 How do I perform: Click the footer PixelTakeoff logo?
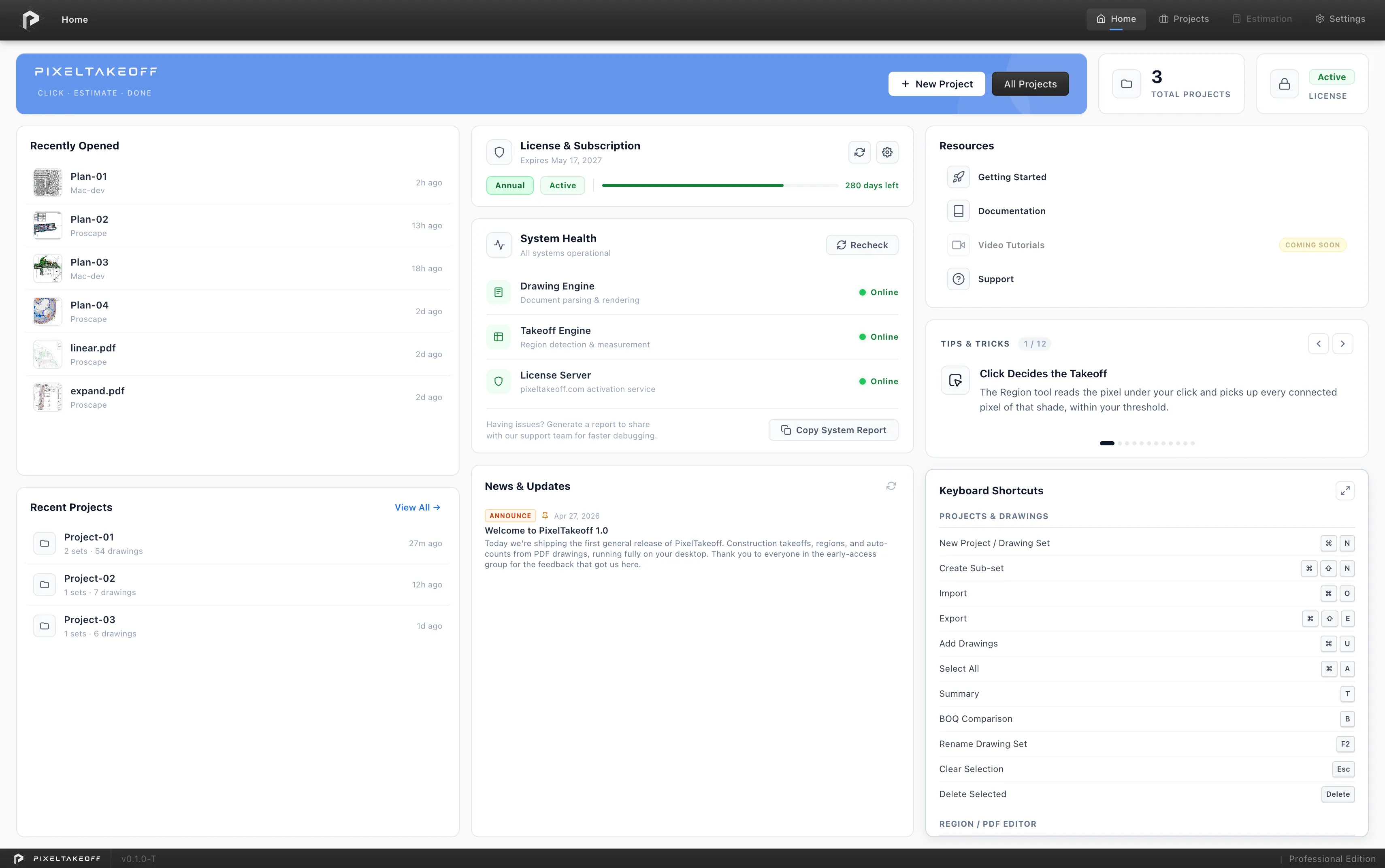(x=19, y=858)
